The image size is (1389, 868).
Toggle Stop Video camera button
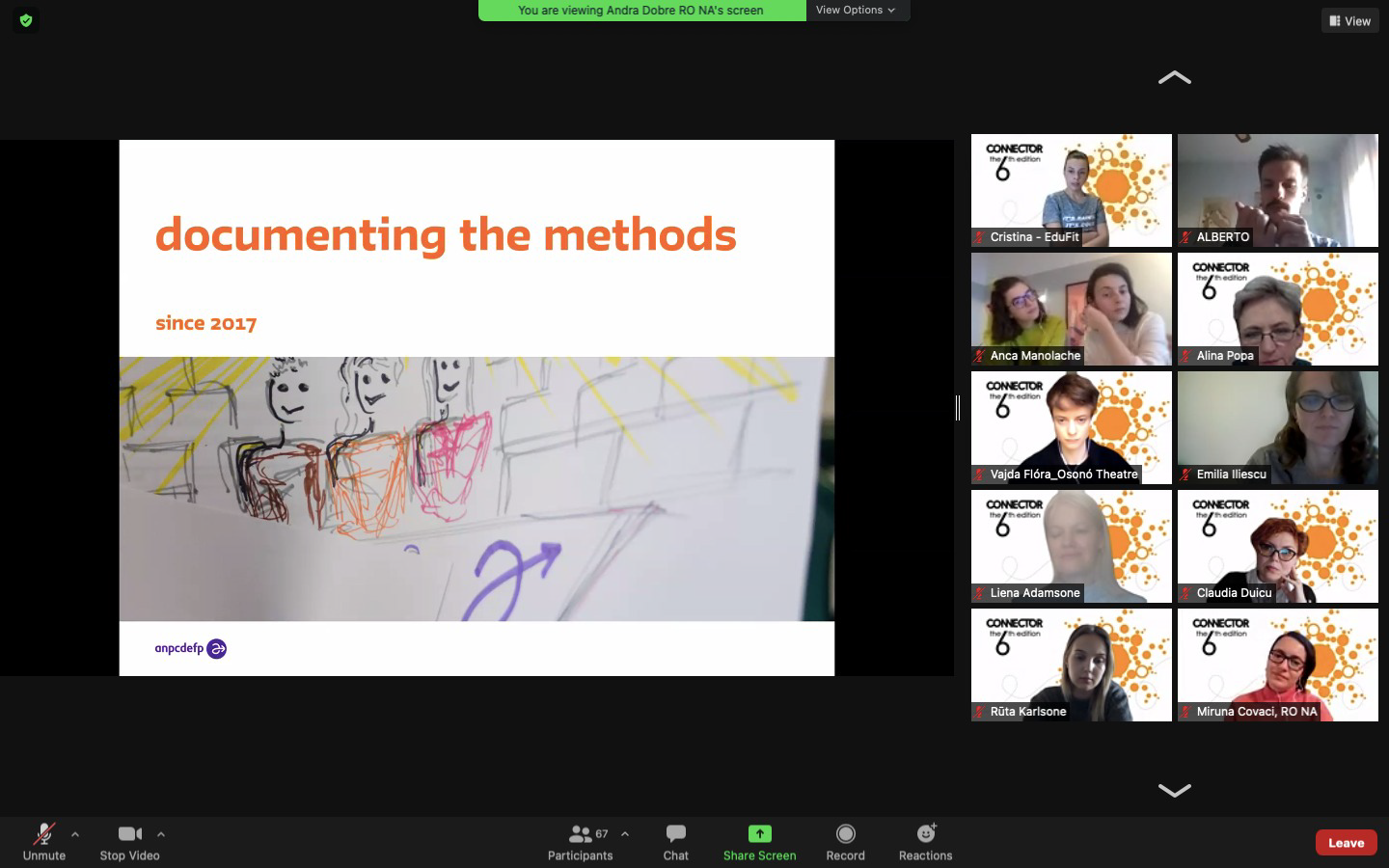tap(129, 842)
